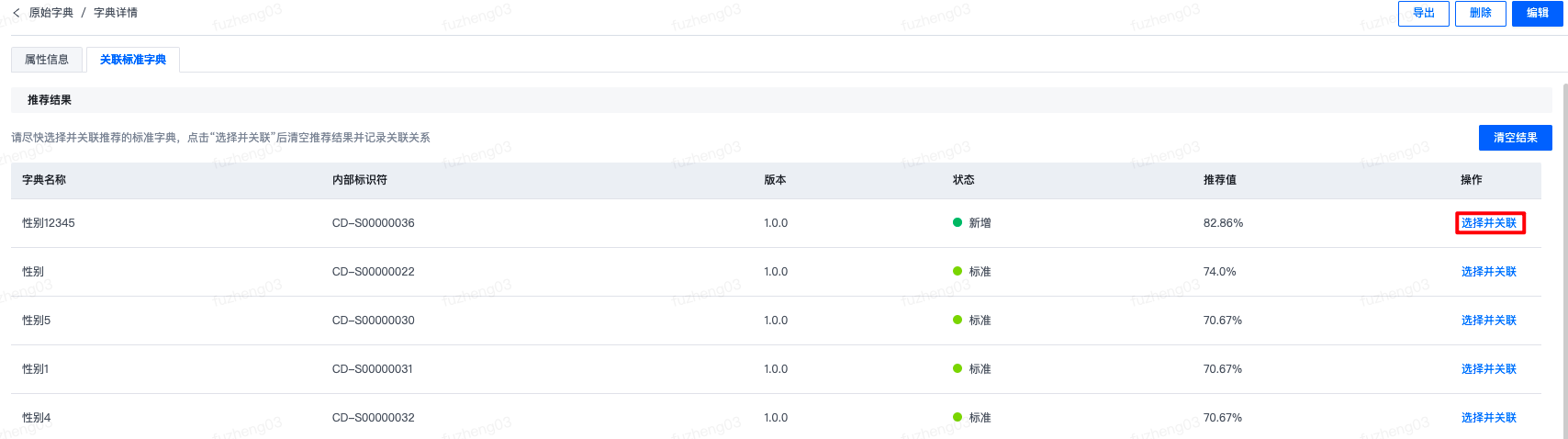The image size is (1568, 439).
Task: Click 选择并关联 for 性别5
Action: (1489, 321)
